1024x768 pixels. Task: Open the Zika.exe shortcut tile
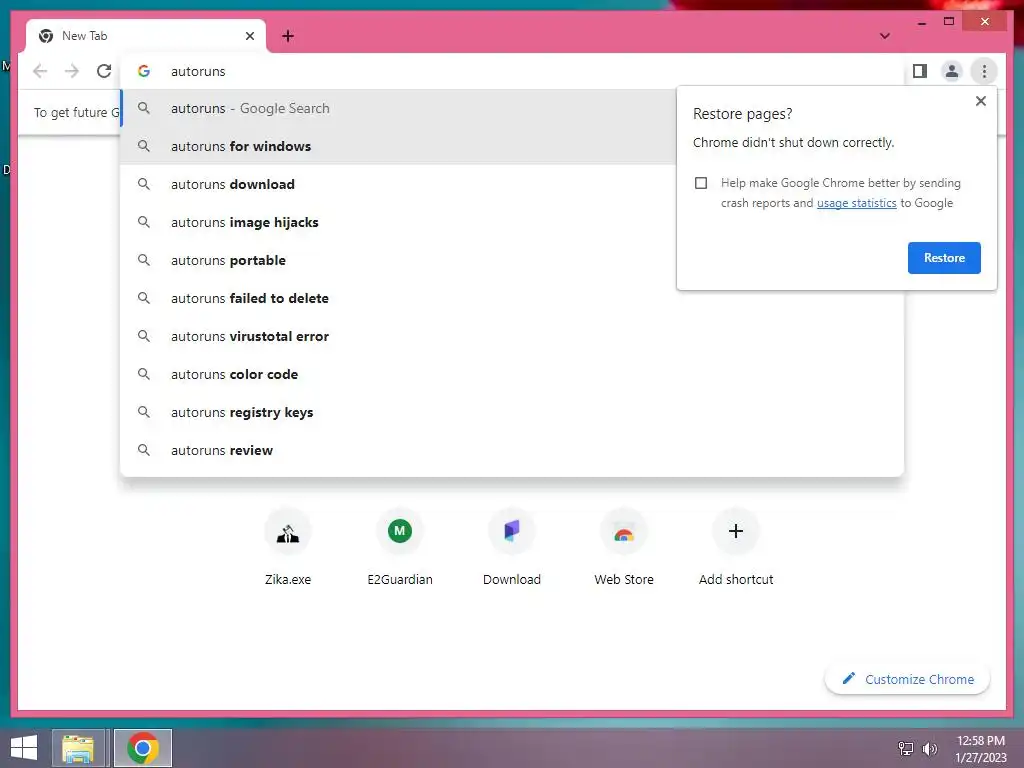pyautogui.click(x=288, y=547)
